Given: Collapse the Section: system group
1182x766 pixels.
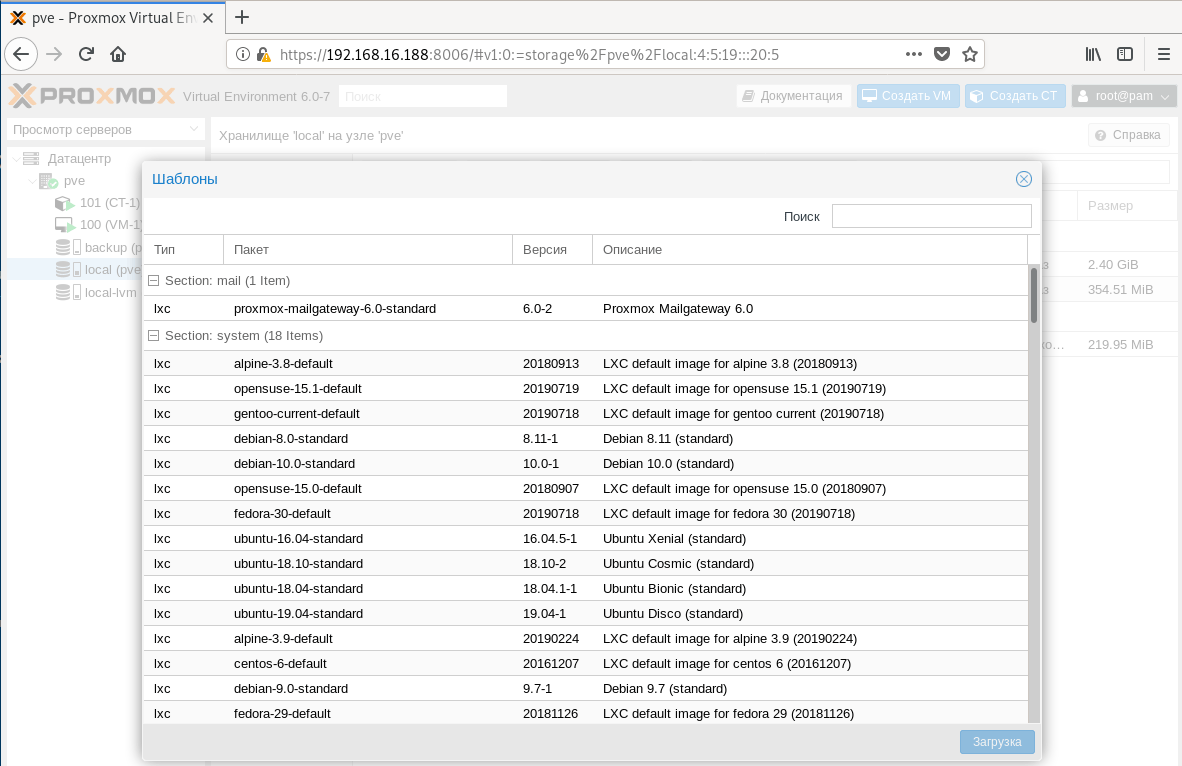Looking at the screenshot, I should click(x=154, y=336).
